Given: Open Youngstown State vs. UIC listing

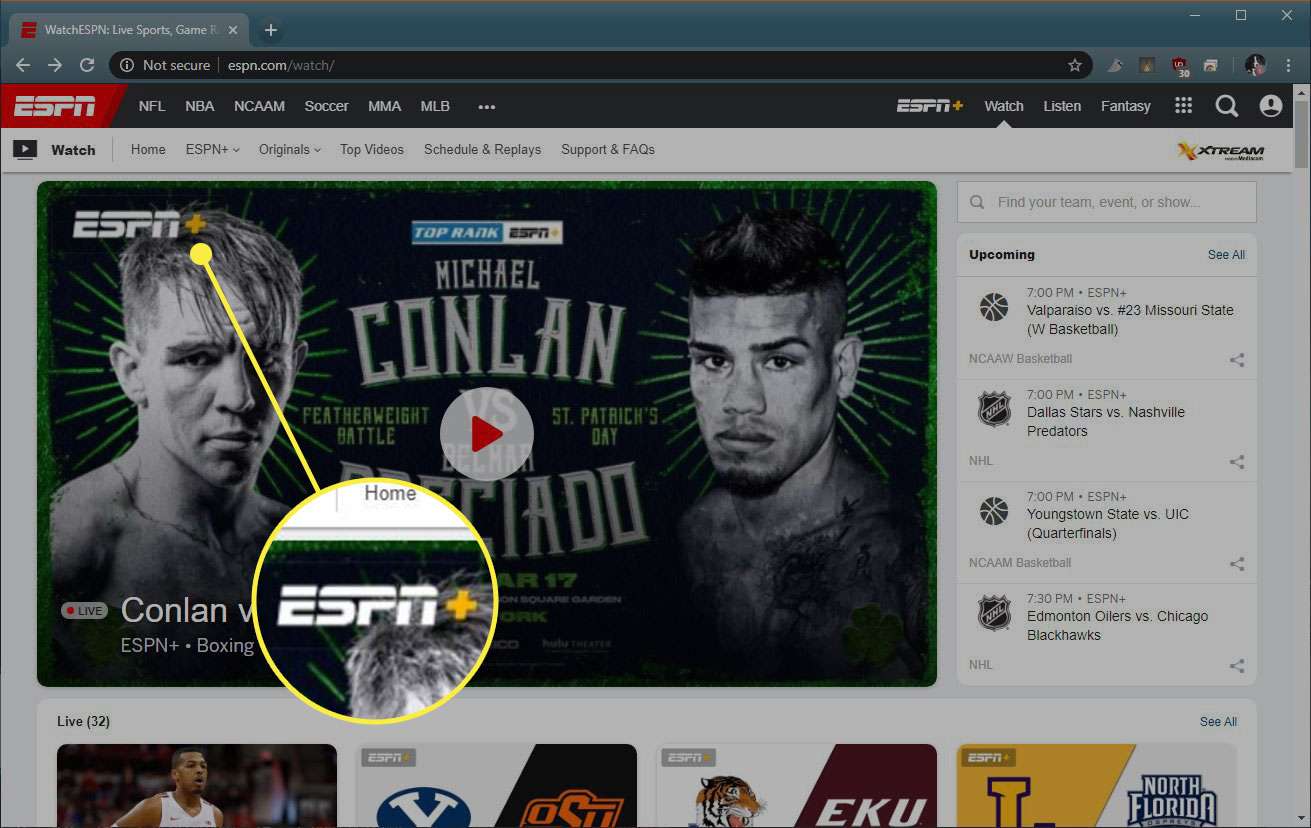Looking at the screenshot, I should click(1108, 524).
